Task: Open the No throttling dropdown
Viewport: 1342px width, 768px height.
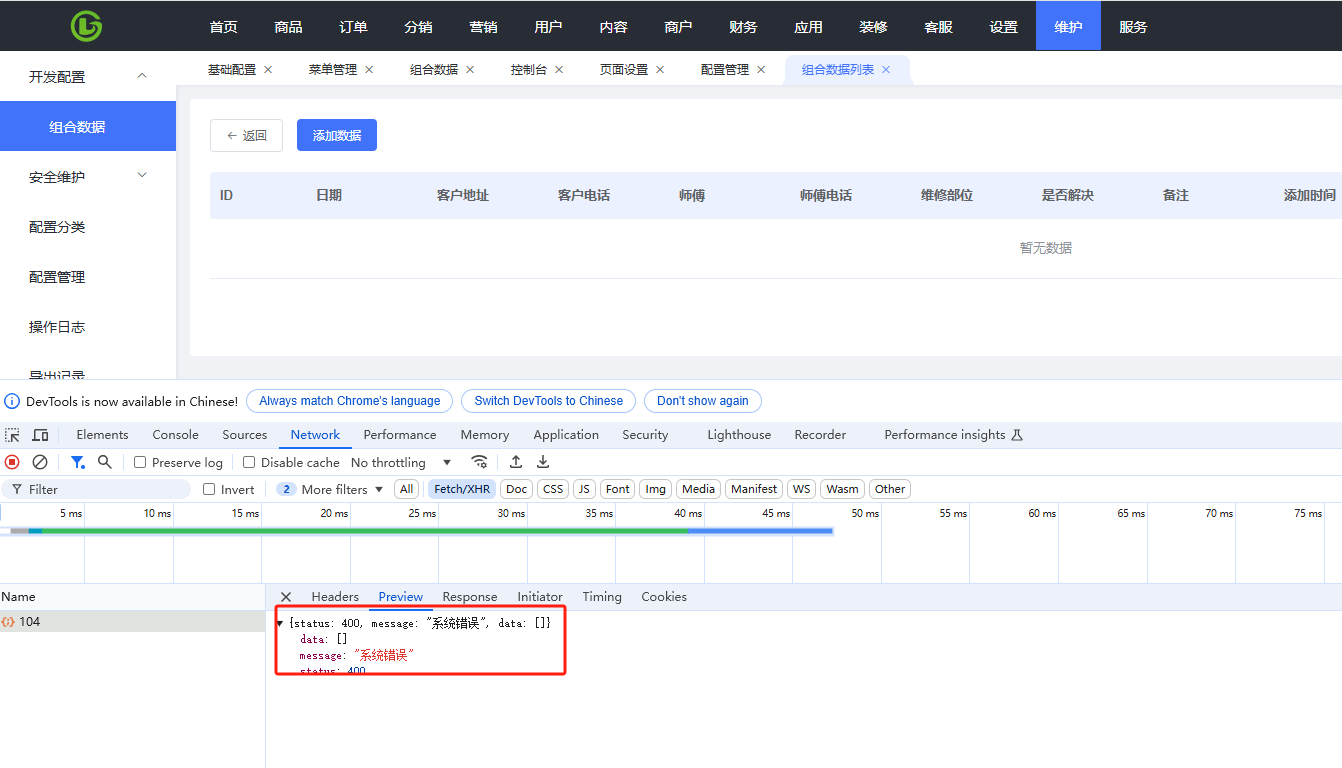Action: click(401, 462)
